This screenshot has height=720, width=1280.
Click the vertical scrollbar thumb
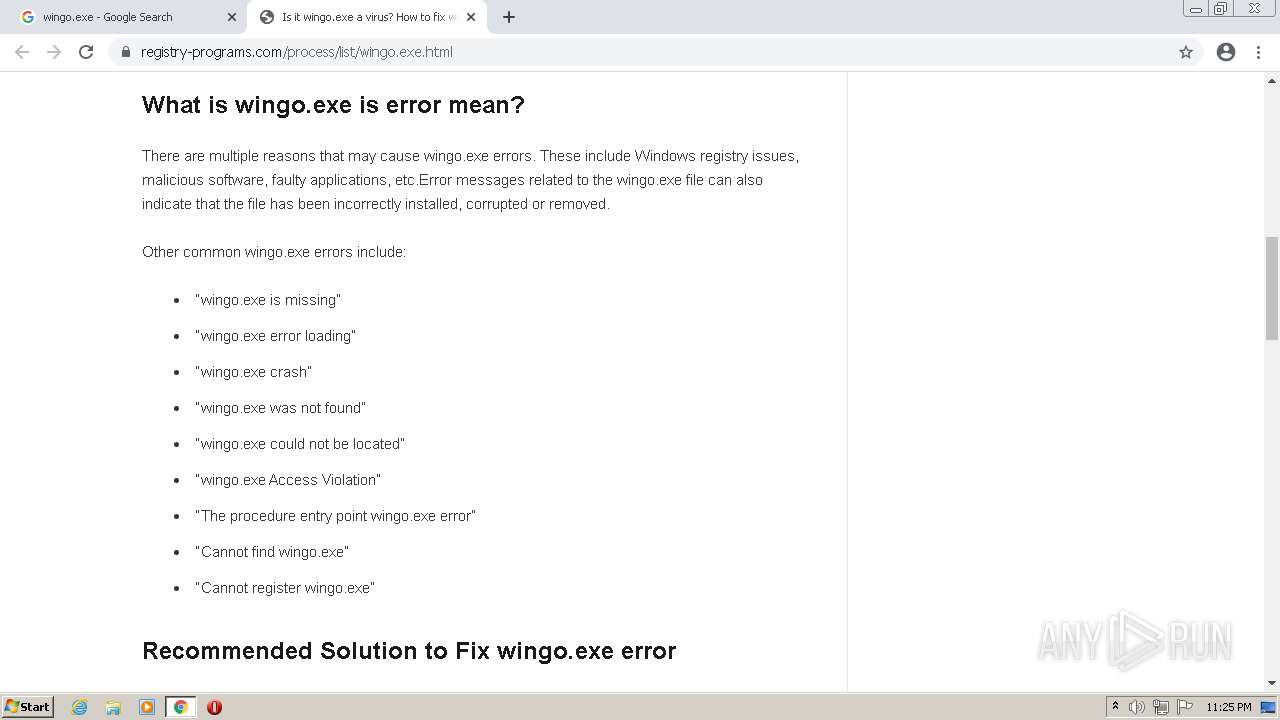(x=1272, y=289)
